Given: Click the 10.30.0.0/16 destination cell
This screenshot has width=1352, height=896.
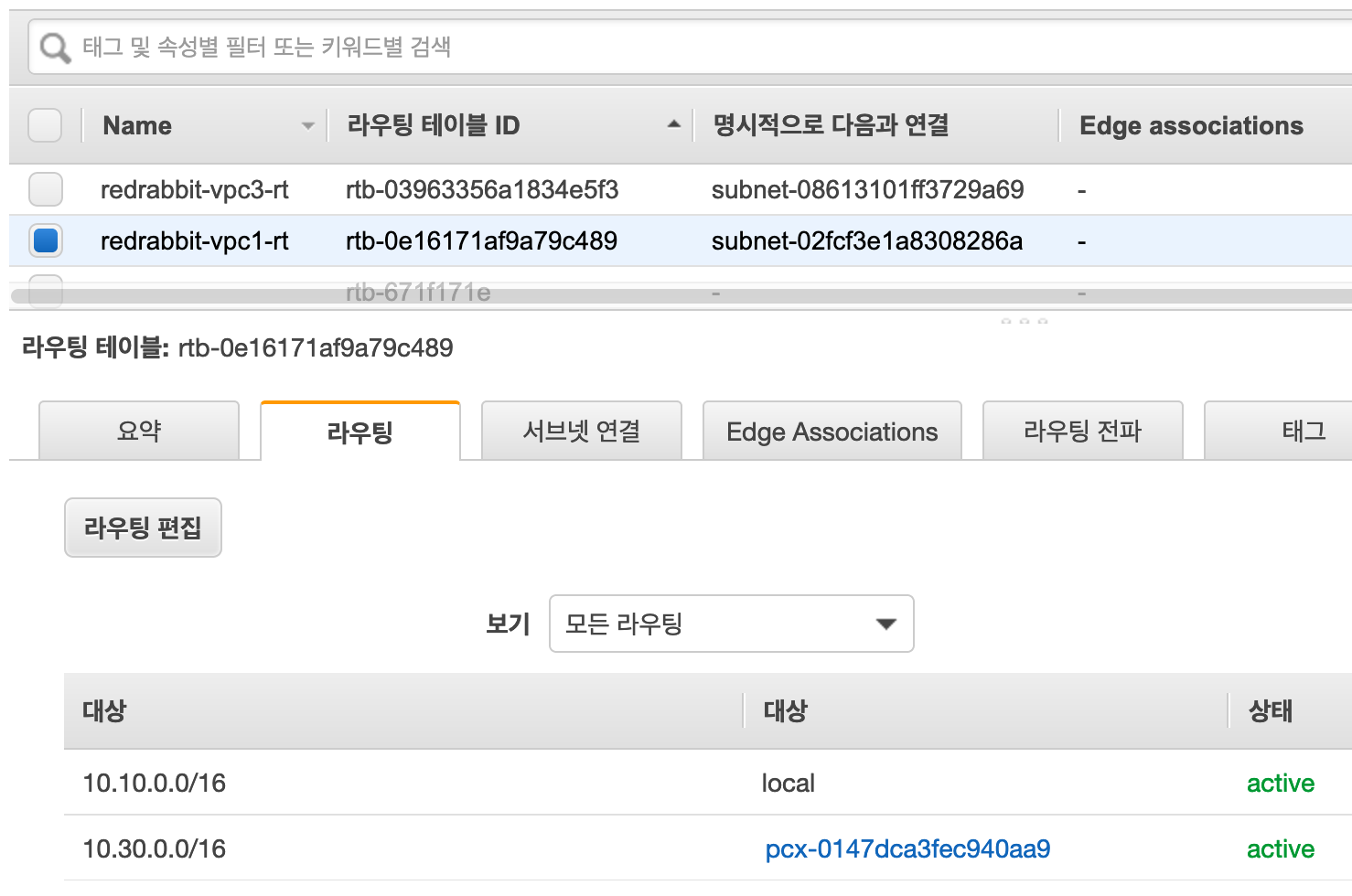Looking at the screenshot, I should click(x=154, y=848).
